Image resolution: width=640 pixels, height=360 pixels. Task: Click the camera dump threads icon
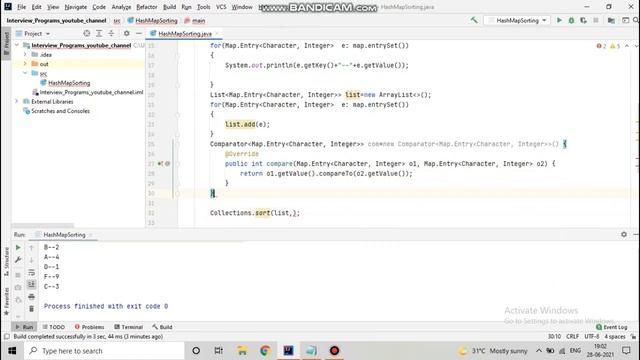(x=18, y=288)
